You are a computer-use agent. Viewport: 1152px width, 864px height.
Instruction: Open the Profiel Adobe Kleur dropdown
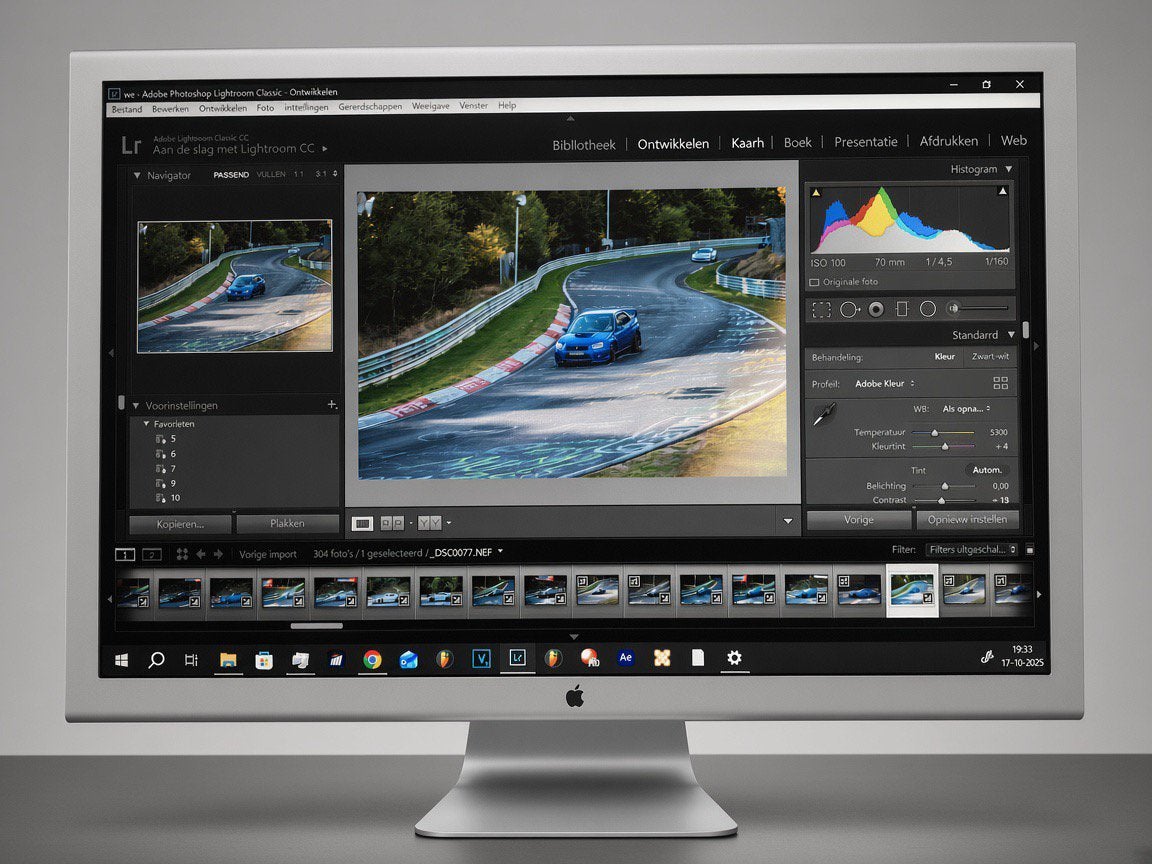885,384
